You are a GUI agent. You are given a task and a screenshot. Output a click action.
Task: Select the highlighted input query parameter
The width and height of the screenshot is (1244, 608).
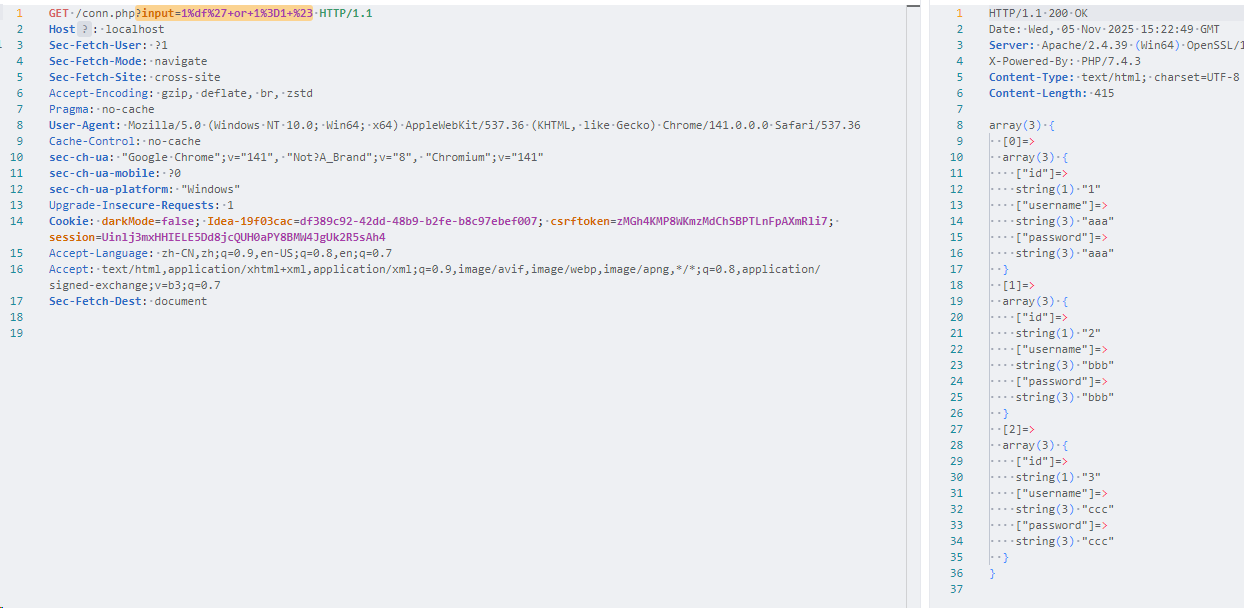(x=224, y=13)
